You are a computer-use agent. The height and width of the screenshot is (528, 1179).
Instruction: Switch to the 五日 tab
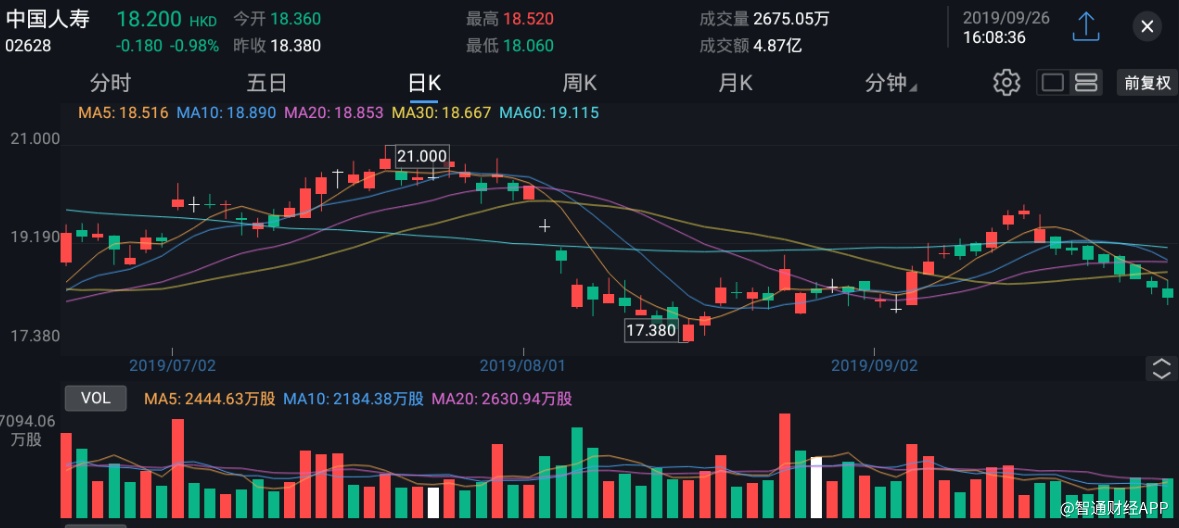[x=267, y=83]
